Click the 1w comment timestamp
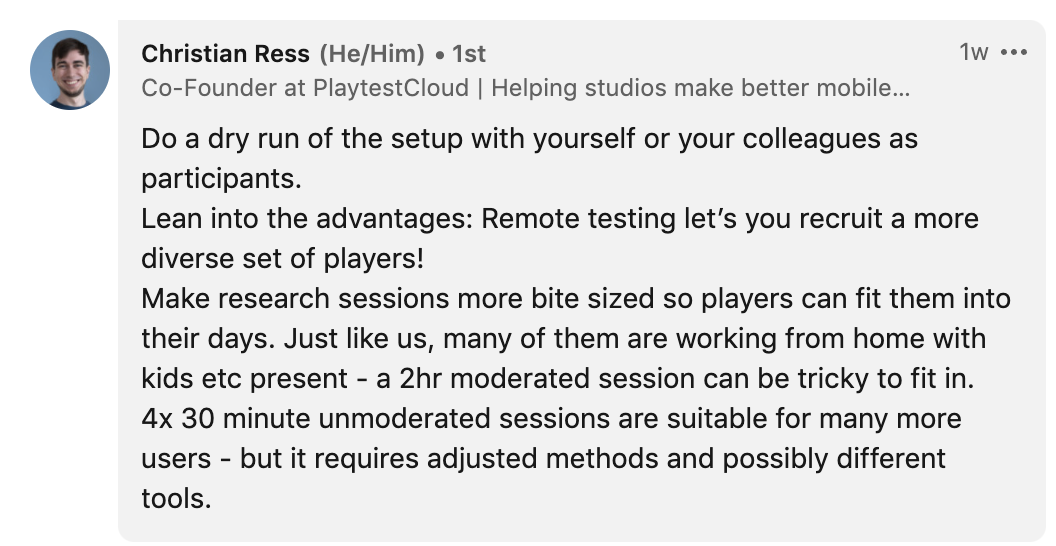1056x546 pixels. [974, 52]
